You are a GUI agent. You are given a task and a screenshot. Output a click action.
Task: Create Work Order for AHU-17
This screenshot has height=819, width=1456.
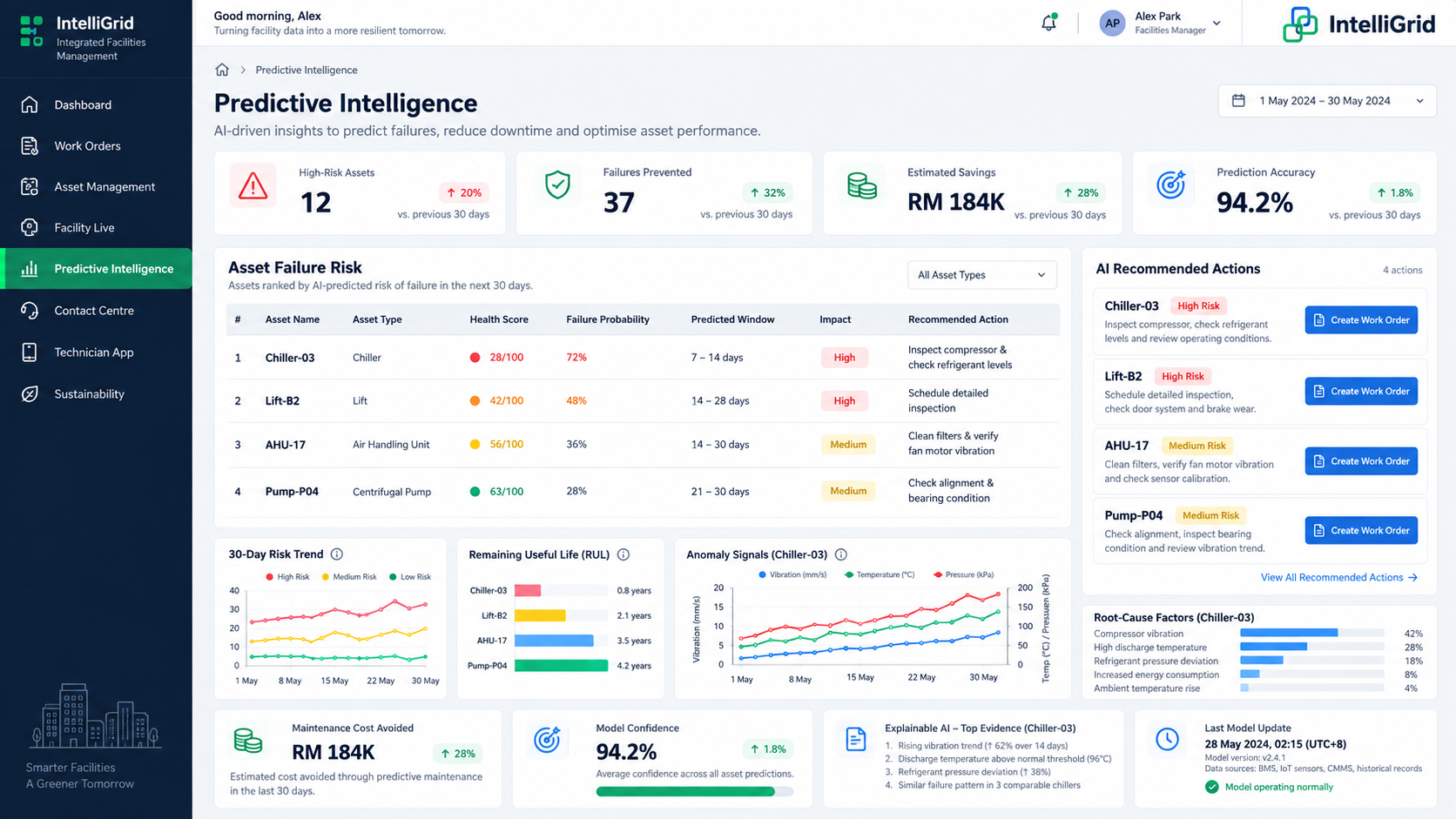click(x=1361, y=461)
